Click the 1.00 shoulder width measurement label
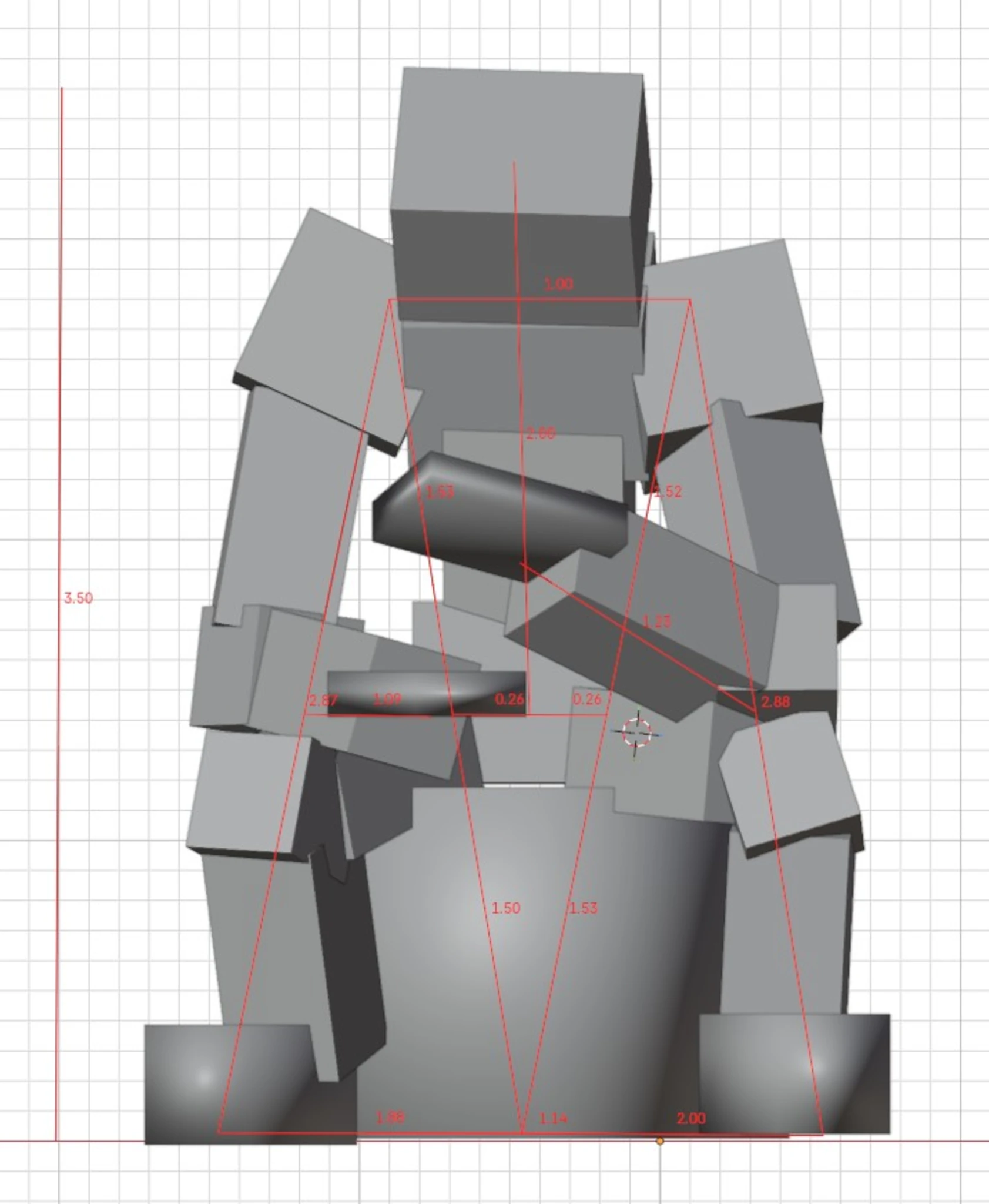The width and height of the screenshot is (989, 1204). 558,285
